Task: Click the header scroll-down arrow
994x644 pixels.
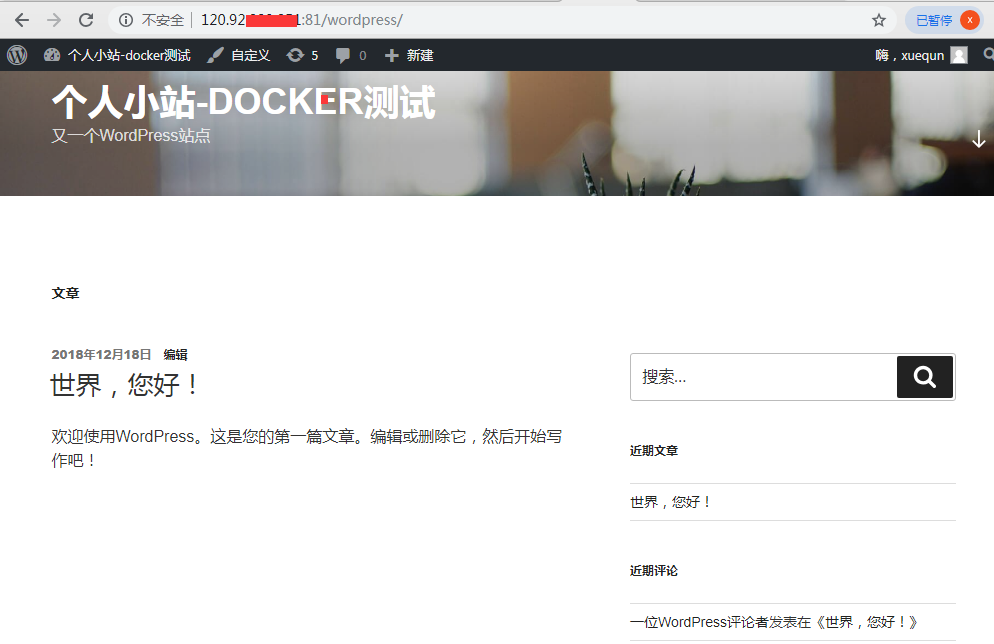Action: 979,139
